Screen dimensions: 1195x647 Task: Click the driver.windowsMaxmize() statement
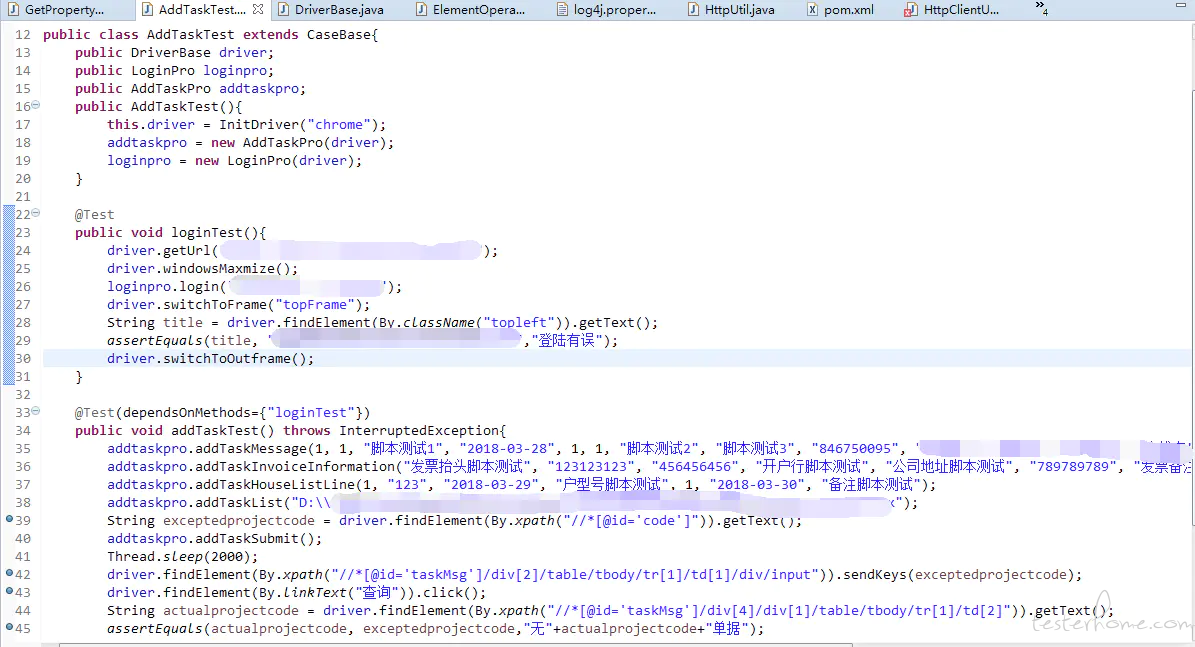(x=203, y=269)
